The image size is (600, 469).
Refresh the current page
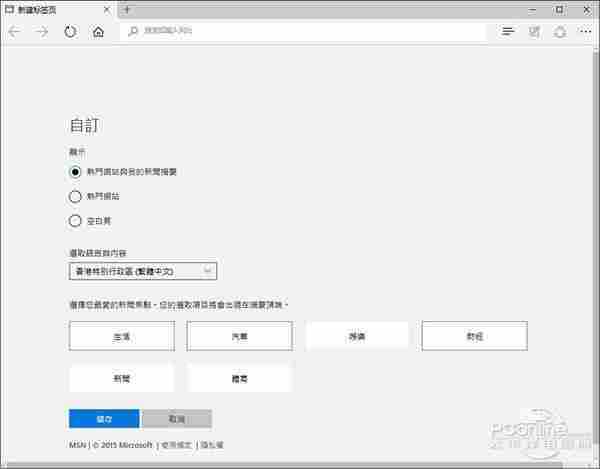(x=70, y=32)
